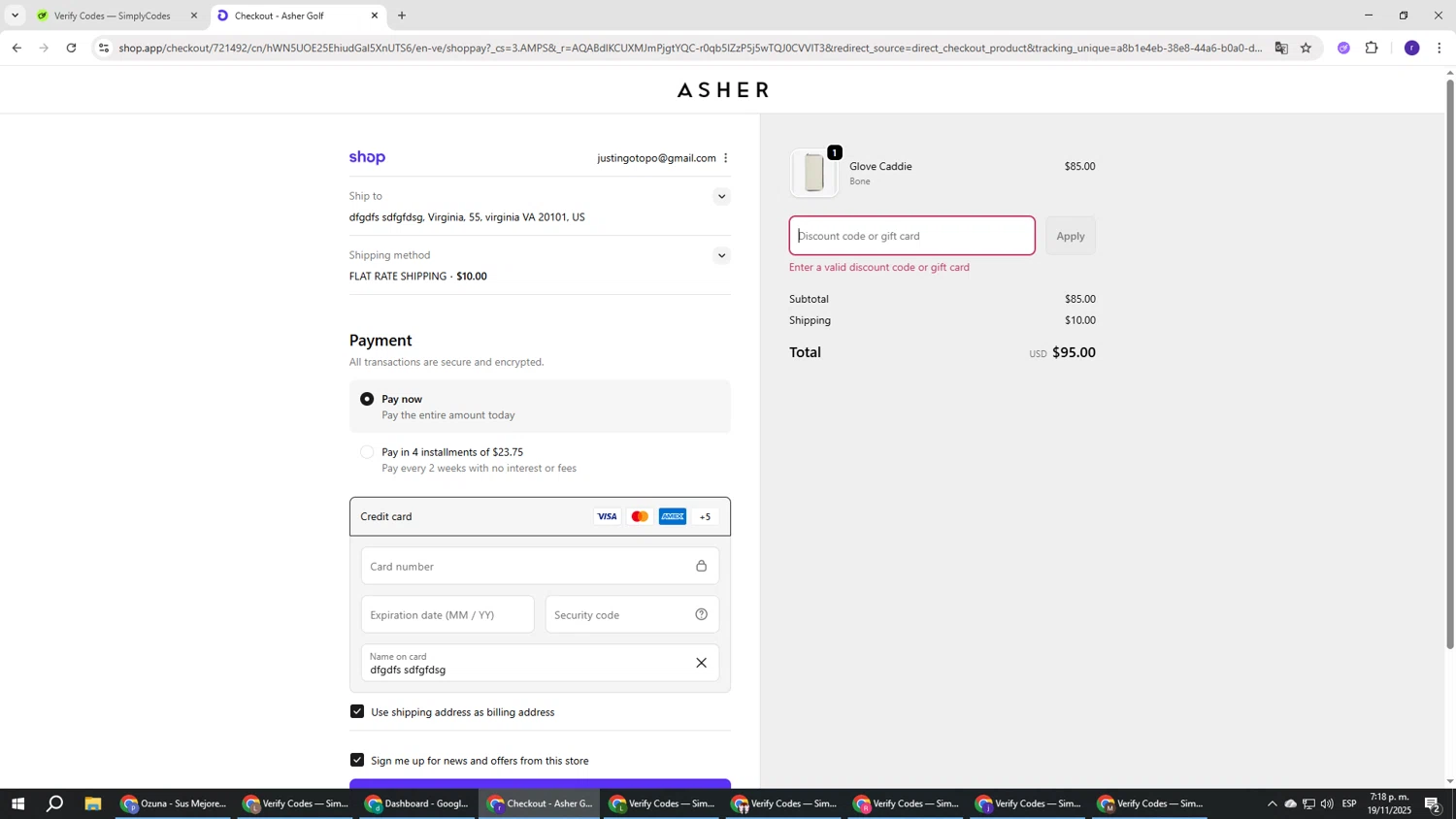Click the Mastercard logo
The width and height of the screenshot is (1456, 819).
point(640,516)
